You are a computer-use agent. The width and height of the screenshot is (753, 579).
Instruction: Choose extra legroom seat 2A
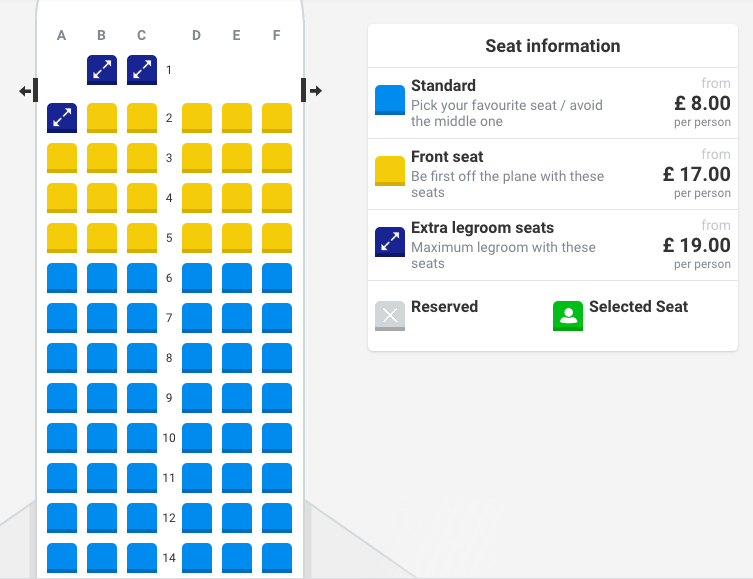point(62,118)
